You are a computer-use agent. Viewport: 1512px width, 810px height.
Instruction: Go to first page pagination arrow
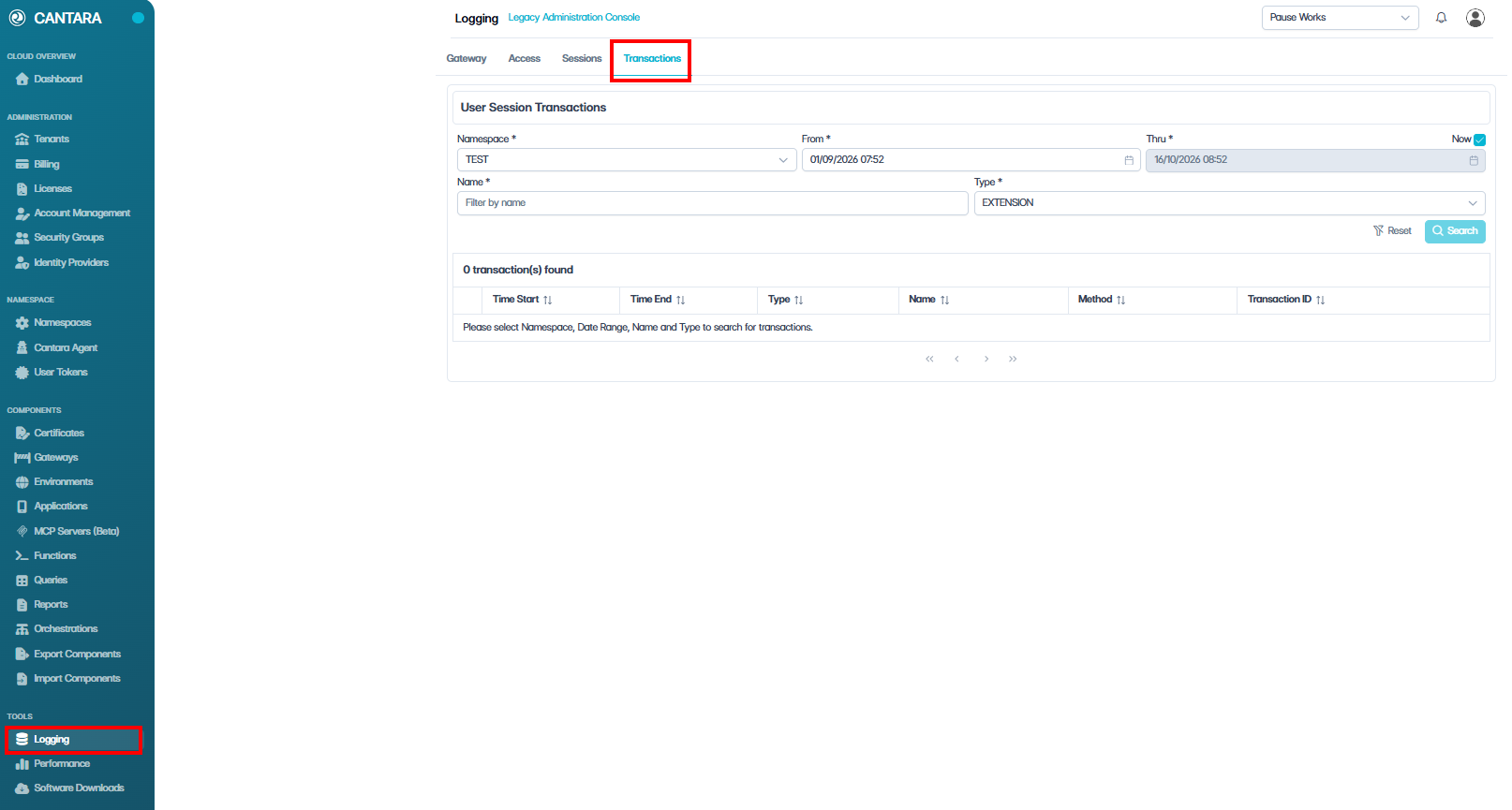[929, 359]
